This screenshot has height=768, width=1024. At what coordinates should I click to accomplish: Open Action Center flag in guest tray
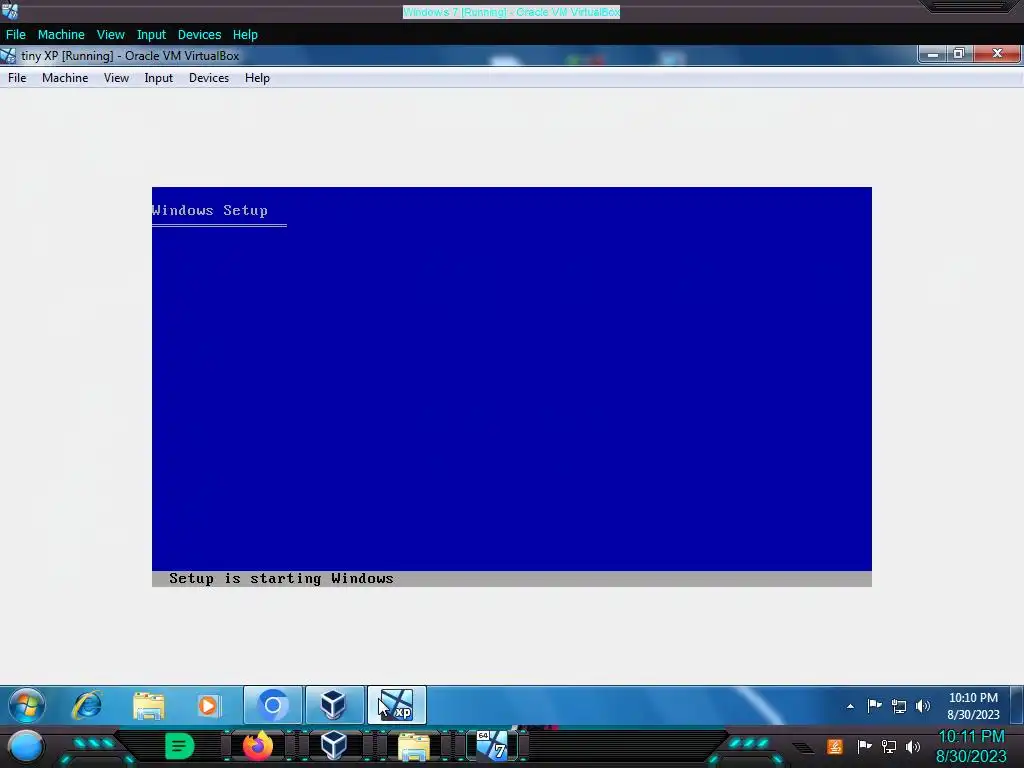pos(874,705)
